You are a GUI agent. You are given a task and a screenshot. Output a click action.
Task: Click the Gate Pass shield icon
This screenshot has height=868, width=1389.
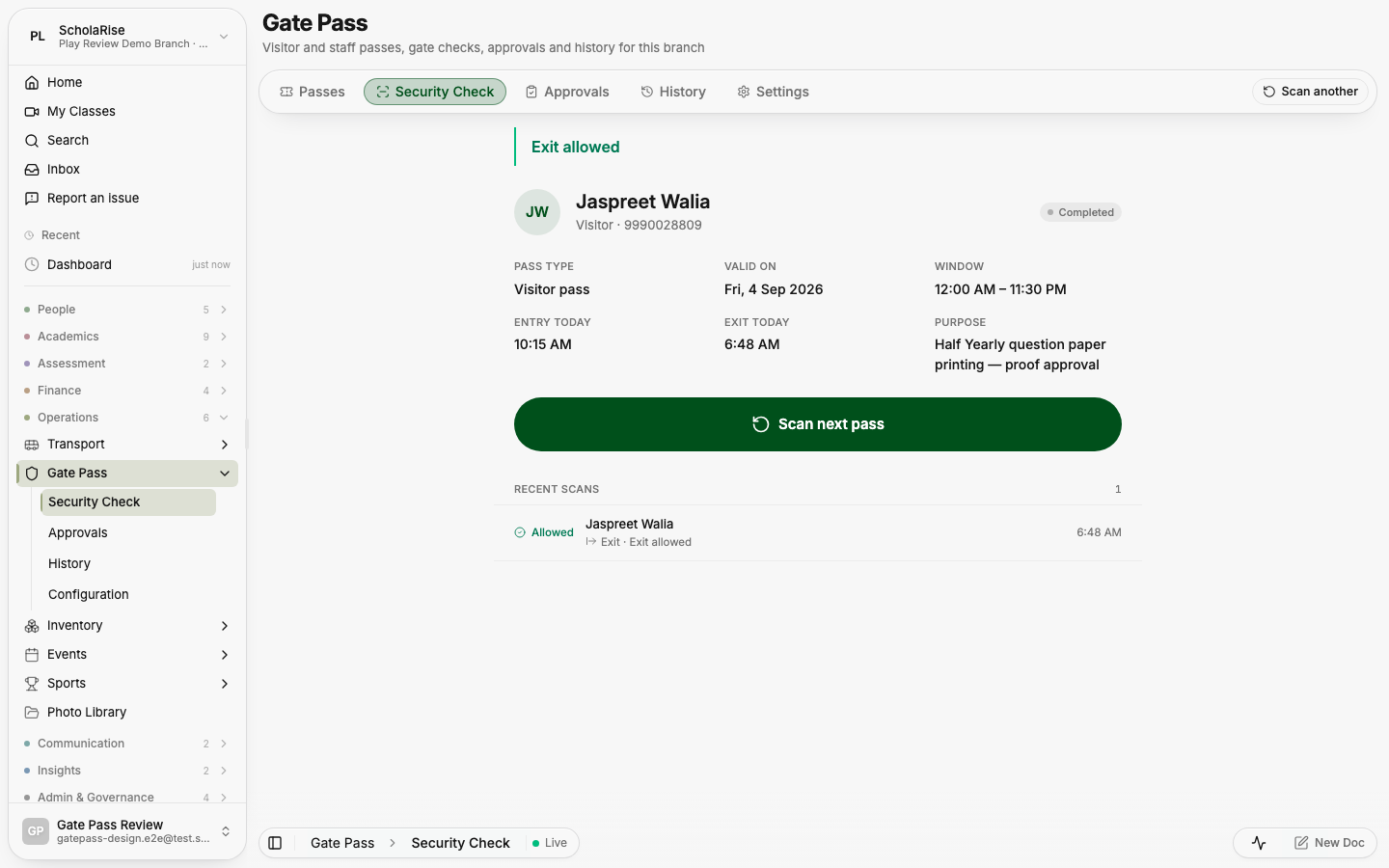click(32, 474)
